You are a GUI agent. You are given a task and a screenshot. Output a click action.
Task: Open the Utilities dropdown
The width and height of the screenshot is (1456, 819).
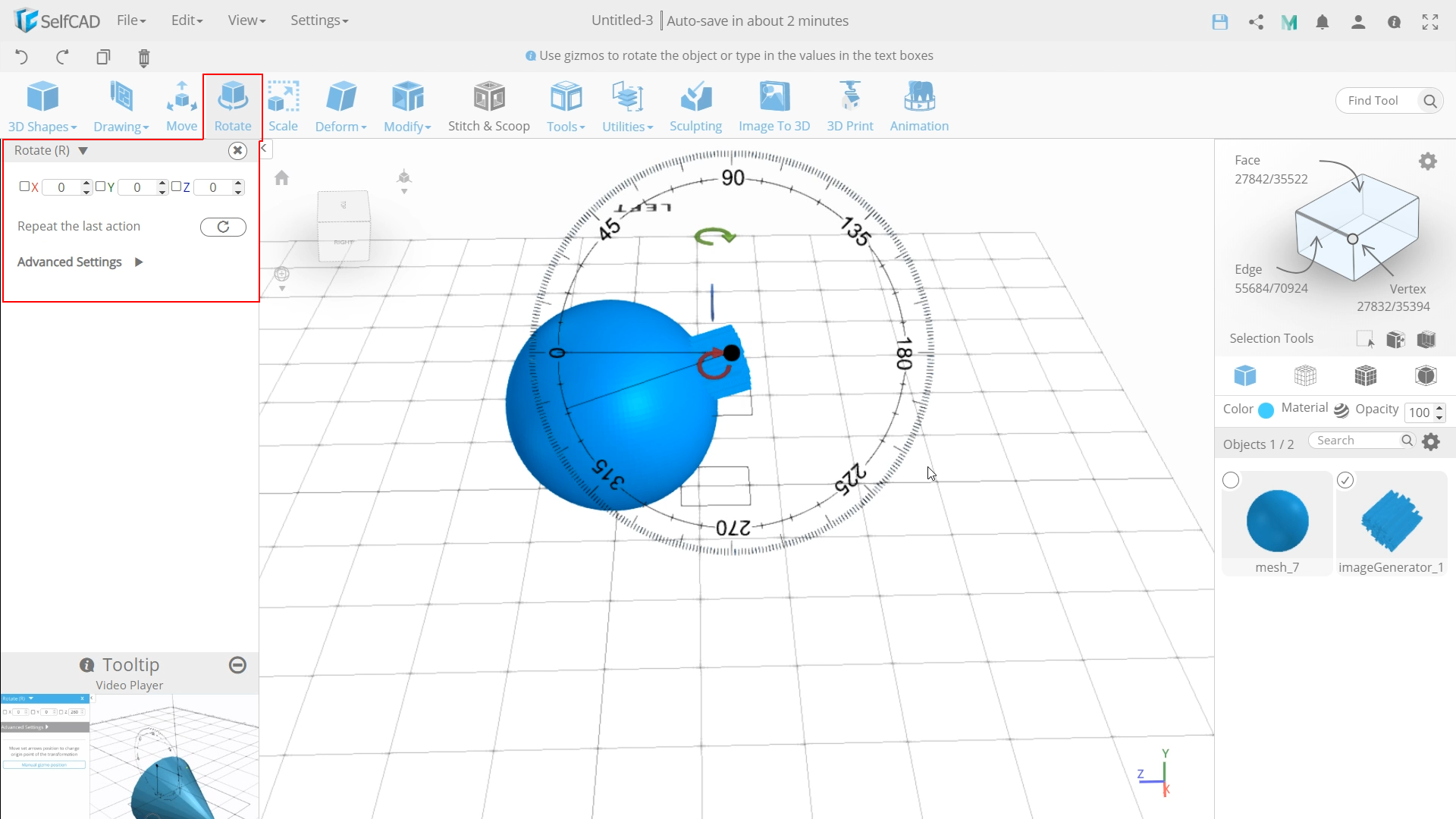pyautogui.click(x=627, y=107)
